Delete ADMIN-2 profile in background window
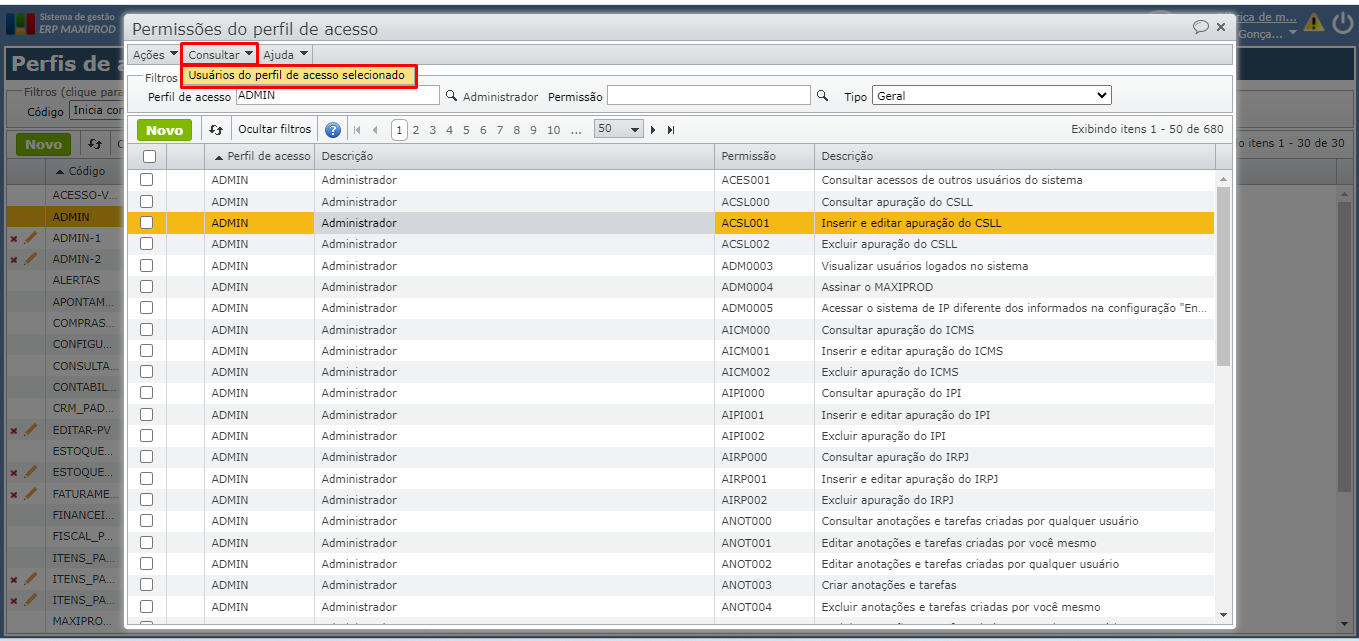 point(14,260)
